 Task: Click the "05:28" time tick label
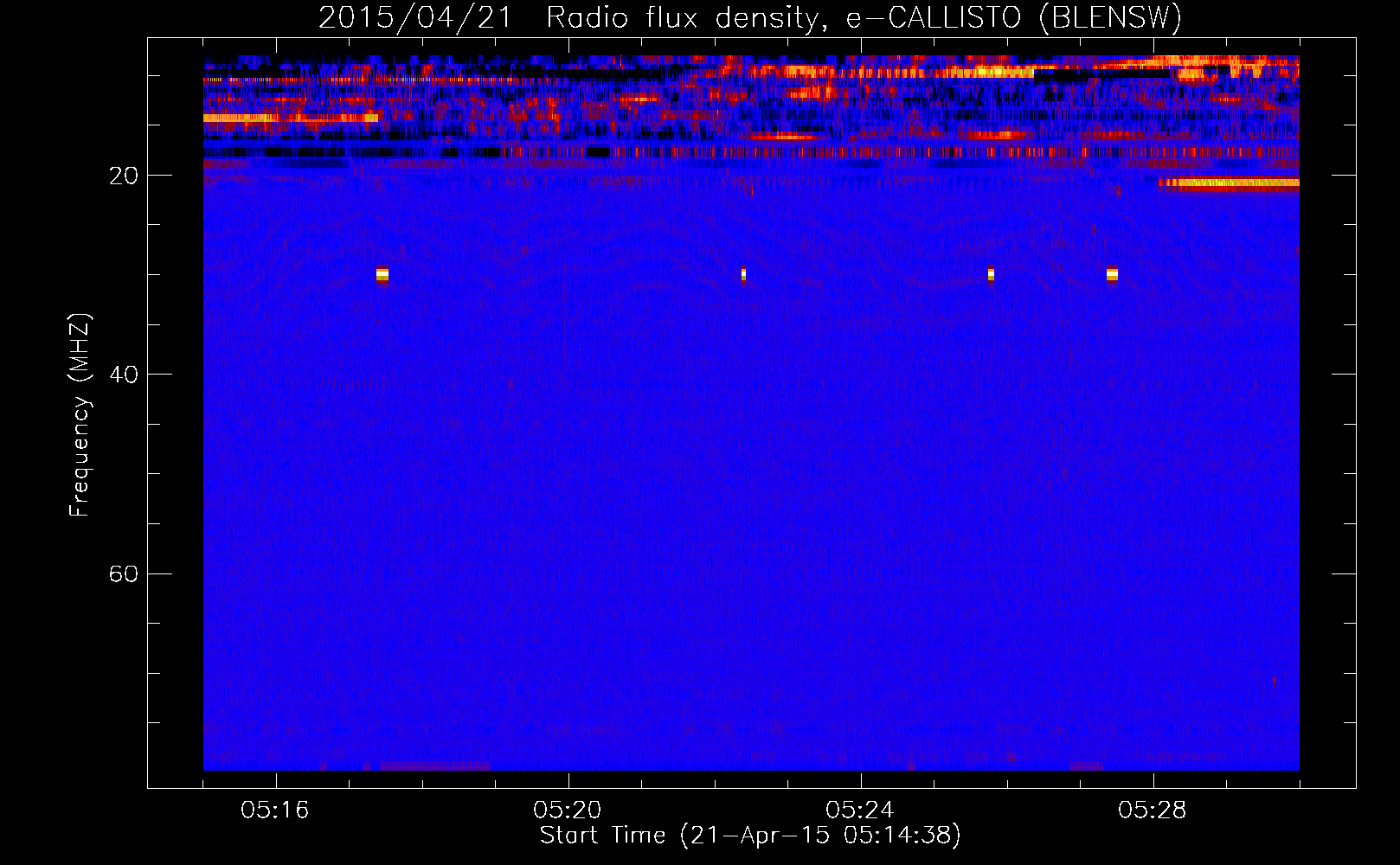click(x=1153, y=811)
